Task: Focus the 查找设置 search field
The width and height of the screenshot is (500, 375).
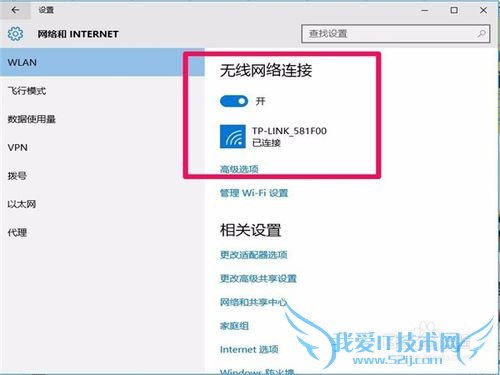Action: (396, 33)
